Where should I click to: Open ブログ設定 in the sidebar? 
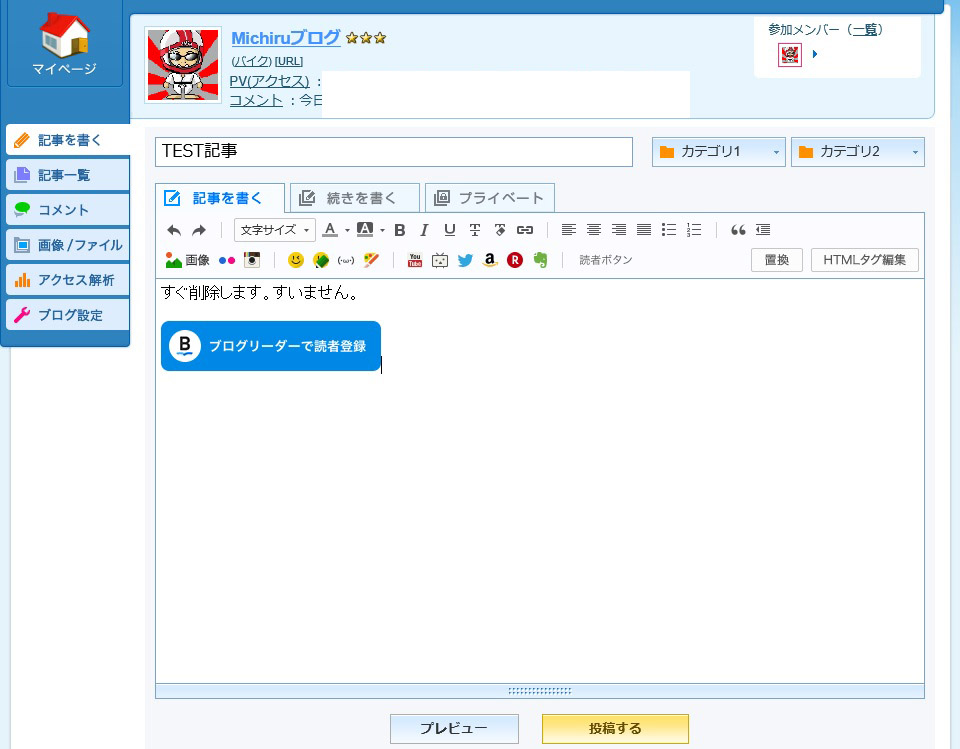(x=68, y=315)
